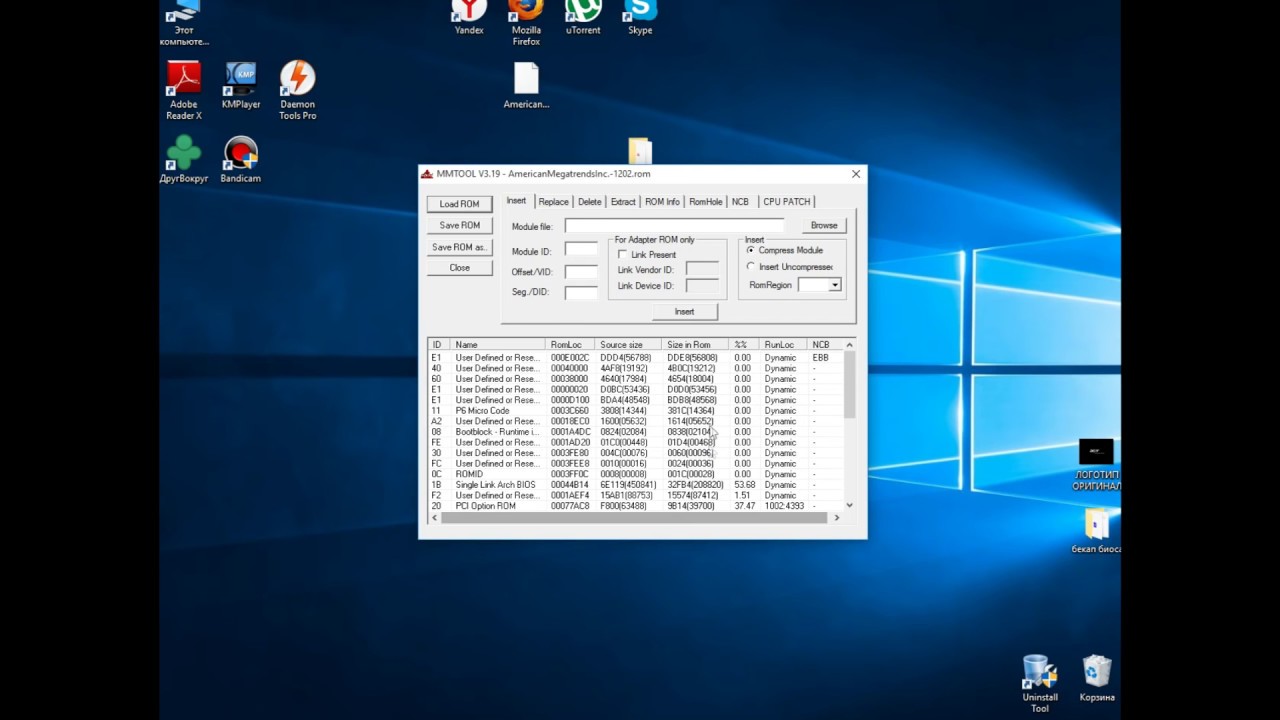Focus the Module ID input field
1280x720 pixels.
(x=581, y=249)
